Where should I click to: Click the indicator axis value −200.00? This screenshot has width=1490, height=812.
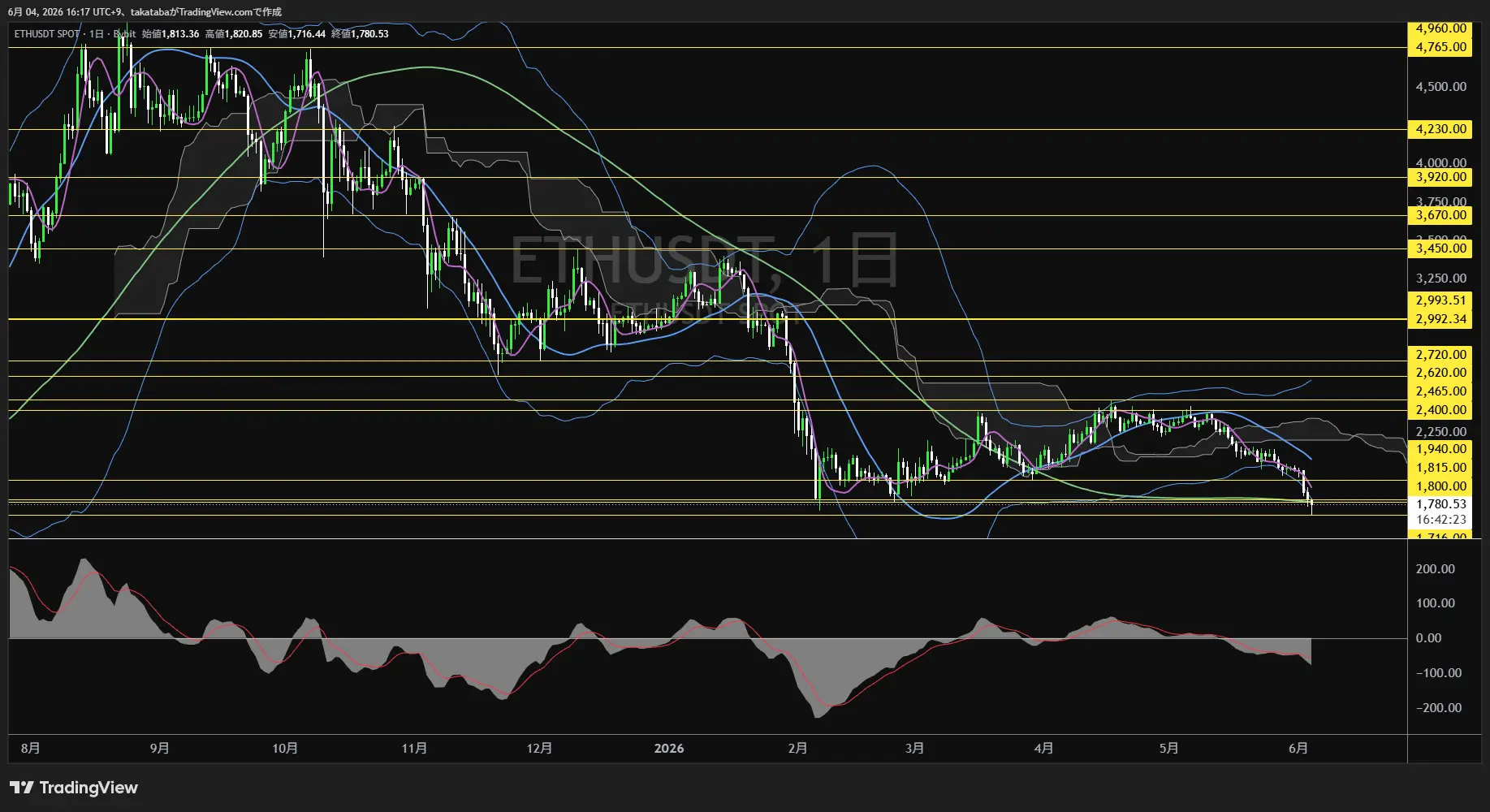pyautogui.click(x=1438, y=708)
